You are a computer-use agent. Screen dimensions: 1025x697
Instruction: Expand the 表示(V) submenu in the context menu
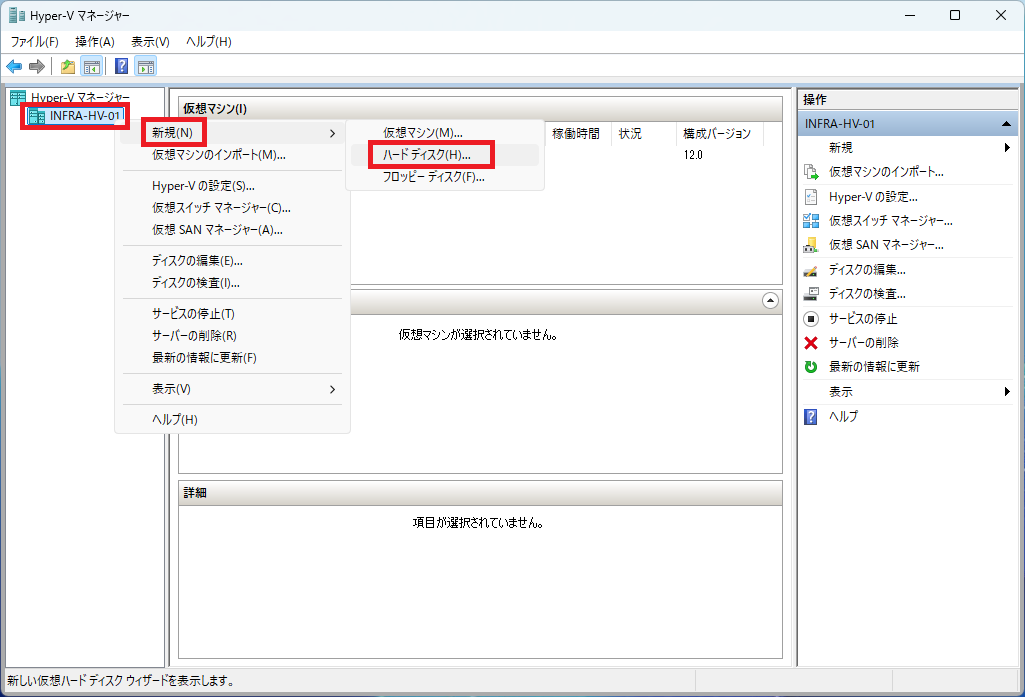coord(233,389)
